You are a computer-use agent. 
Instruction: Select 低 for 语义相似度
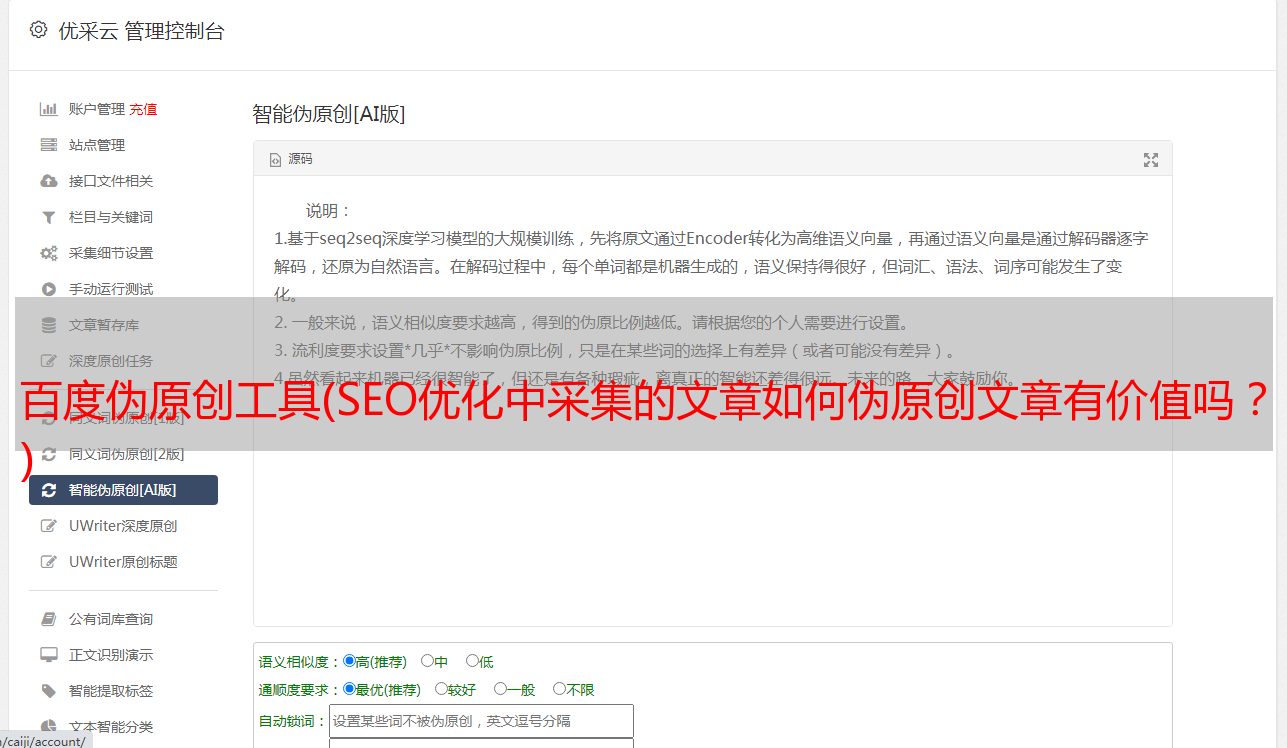pos(472,661)
